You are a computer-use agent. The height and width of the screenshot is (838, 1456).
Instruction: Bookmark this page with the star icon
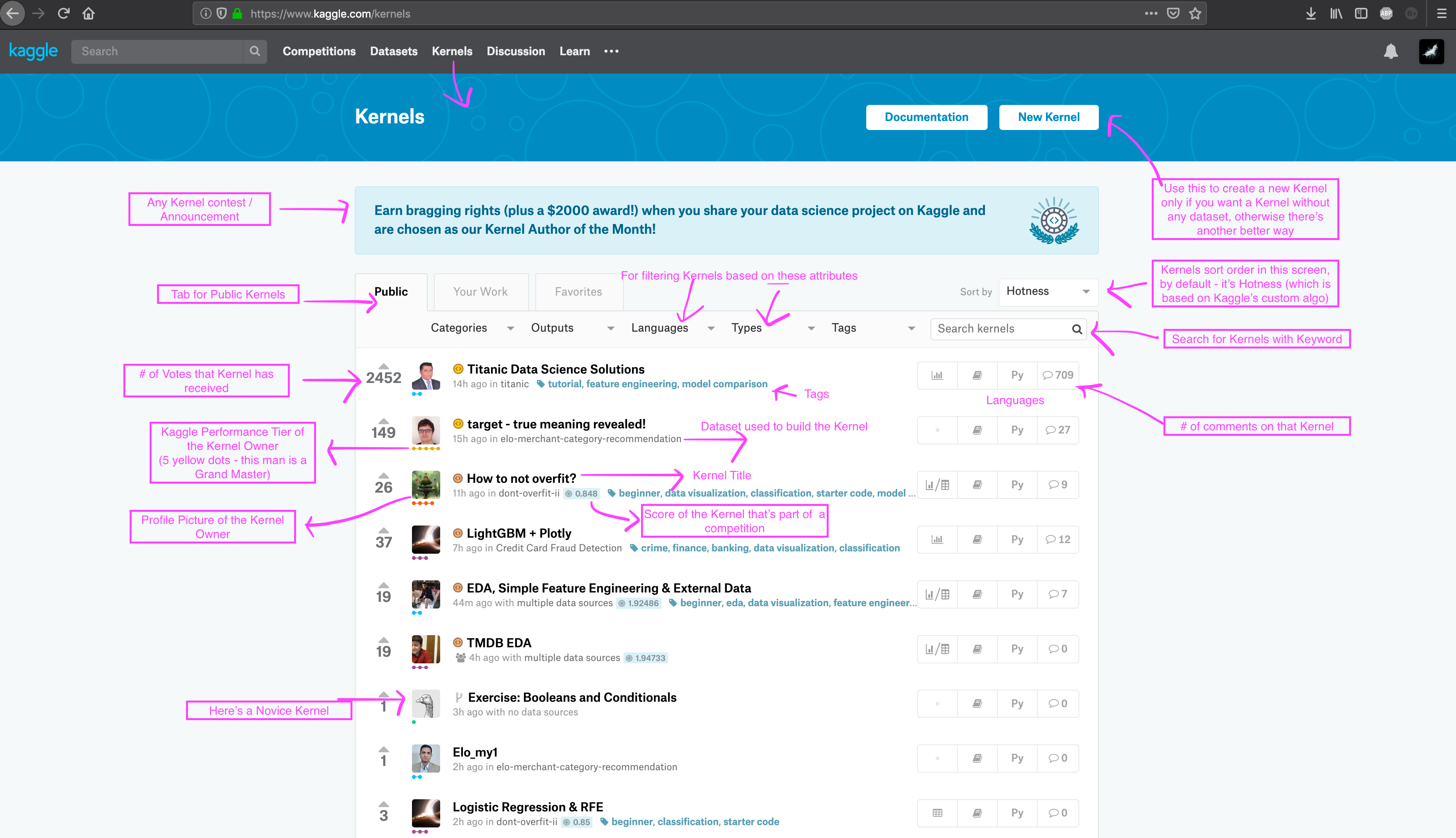[1195, 13]
